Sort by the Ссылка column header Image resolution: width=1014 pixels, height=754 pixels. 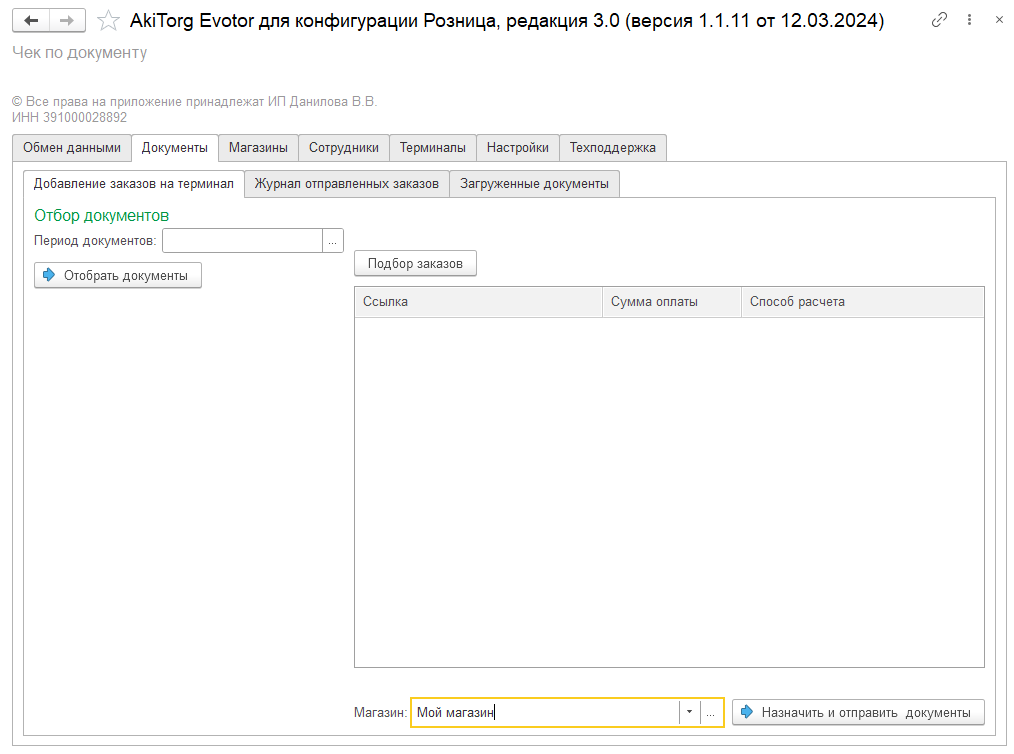click(478, 301)
